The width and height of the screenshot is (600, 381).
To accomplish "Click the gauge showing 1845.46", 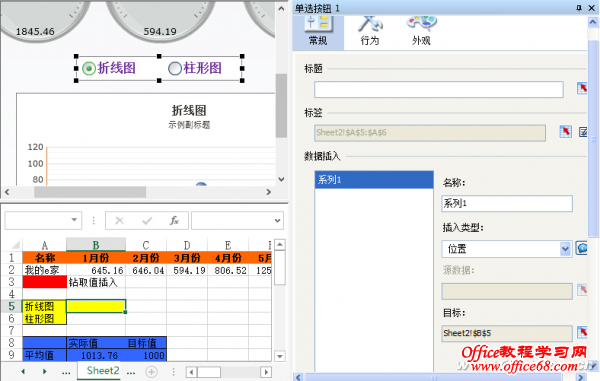I will pos(42,21).
